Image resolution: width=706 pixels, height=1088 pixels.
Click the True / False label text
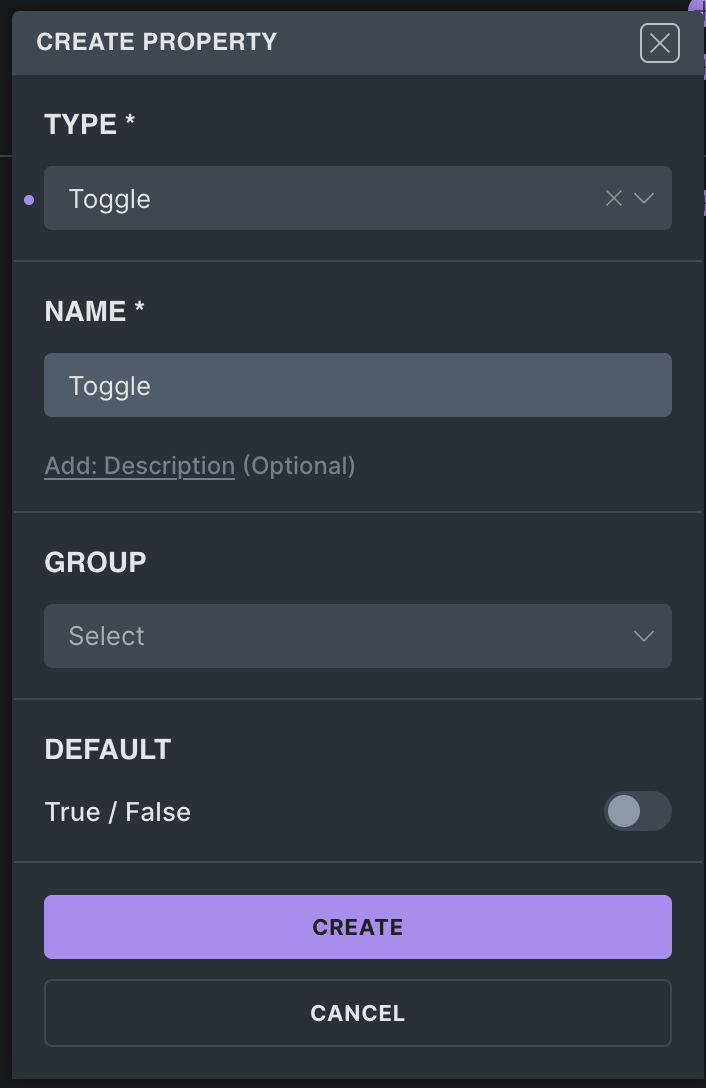pyautogui.click(x=117, y=812)
